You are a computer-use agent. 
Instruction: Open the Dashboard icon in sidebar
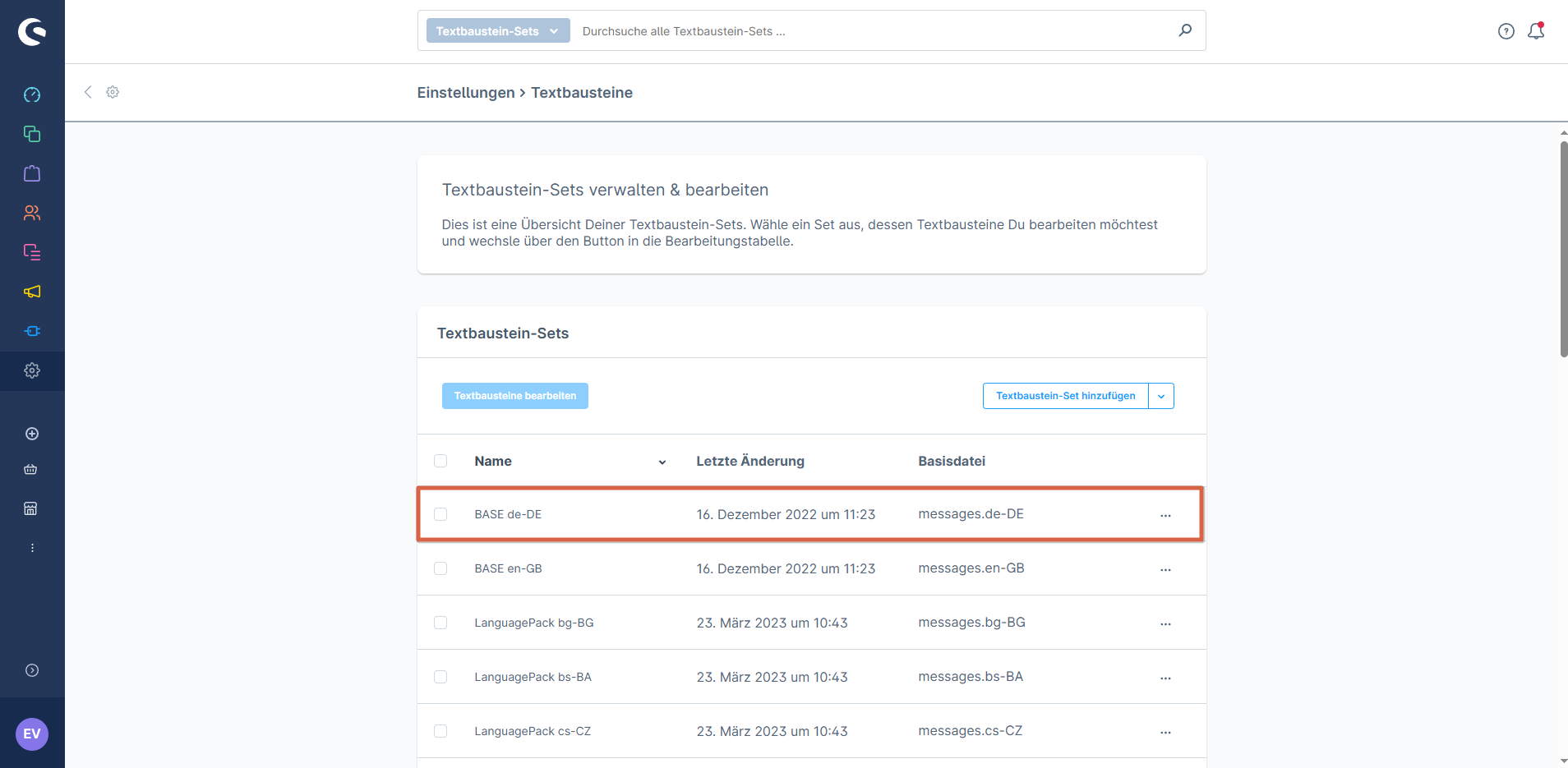pos(32,94)
